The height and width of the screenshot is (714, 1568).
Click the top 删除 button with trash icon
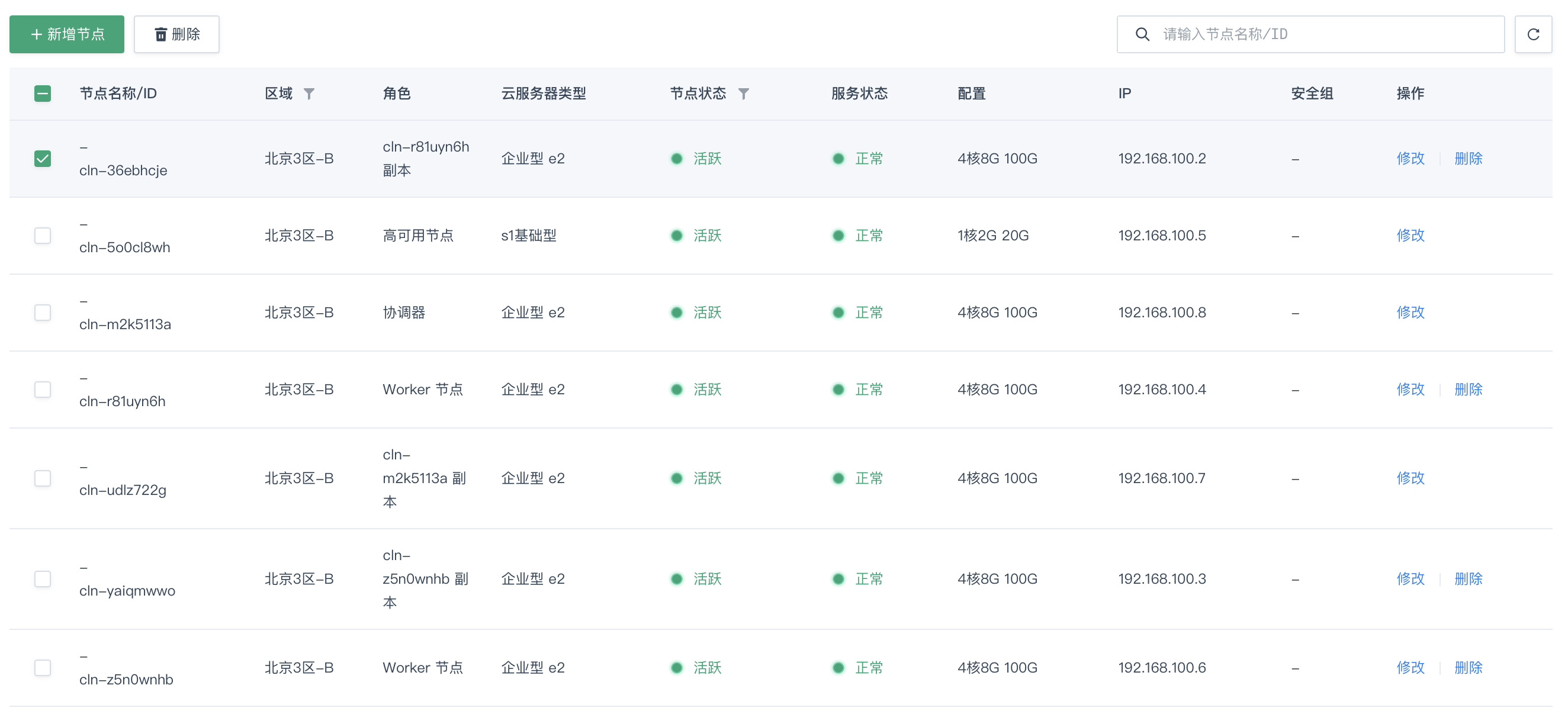pos(176,34)
